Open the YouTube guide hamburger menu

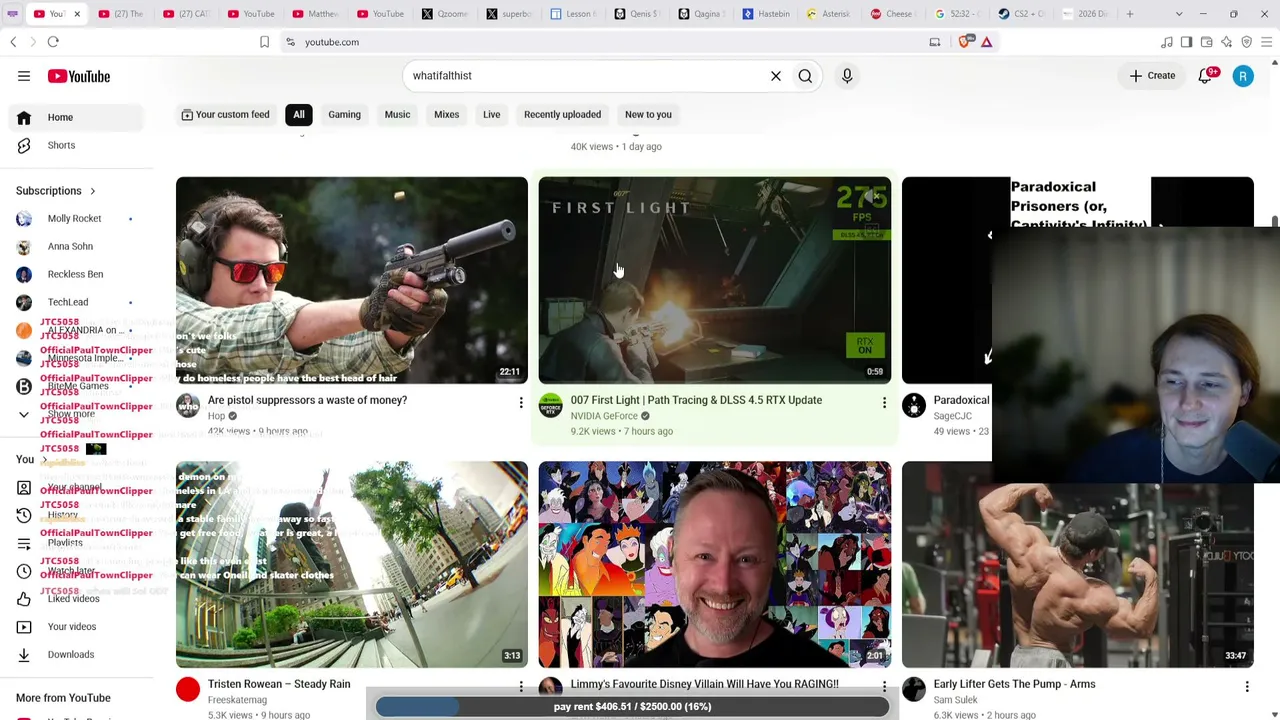point(24,76)
